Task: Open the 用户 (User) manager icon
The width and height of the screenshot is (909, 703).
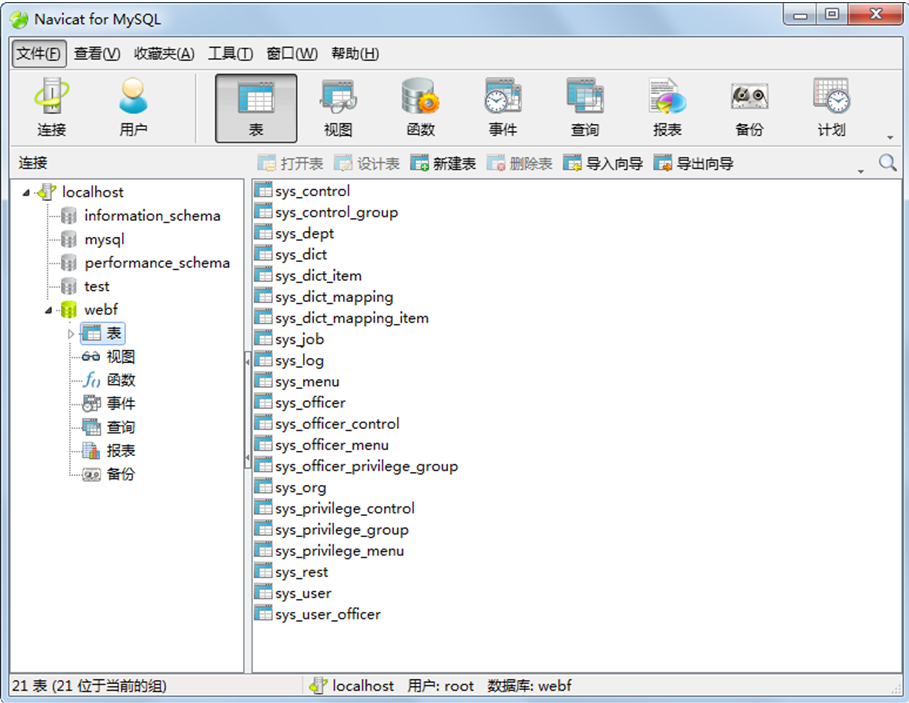Action: click(133, 108)
